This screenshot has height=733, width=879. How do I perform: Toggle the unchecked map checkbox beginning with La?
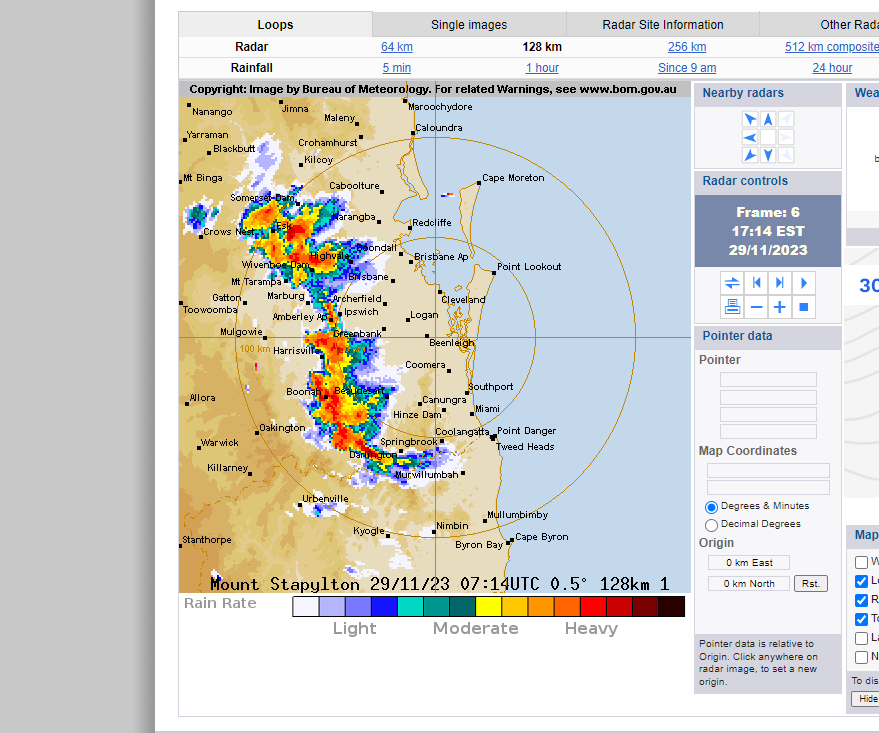[862, 638]
